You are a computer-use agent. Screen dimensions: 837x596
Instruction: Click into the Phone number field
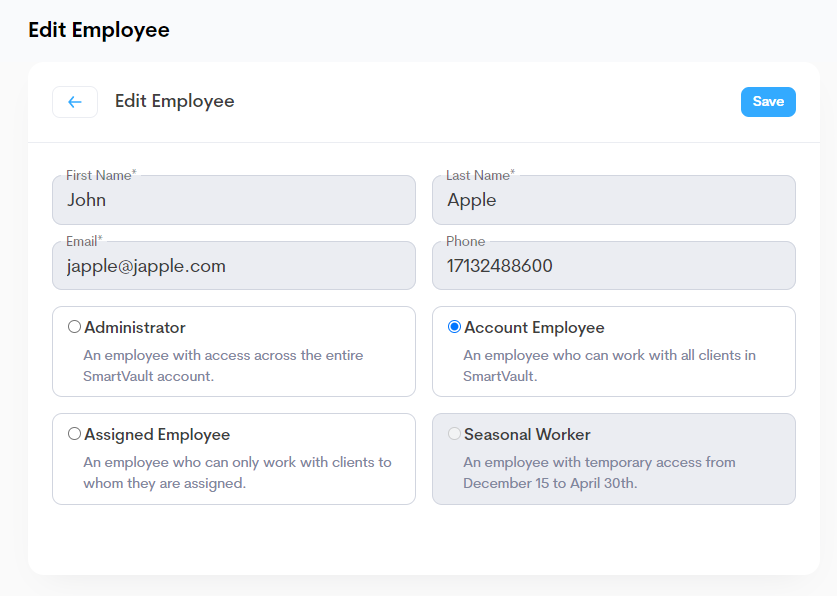pos(613,266)
